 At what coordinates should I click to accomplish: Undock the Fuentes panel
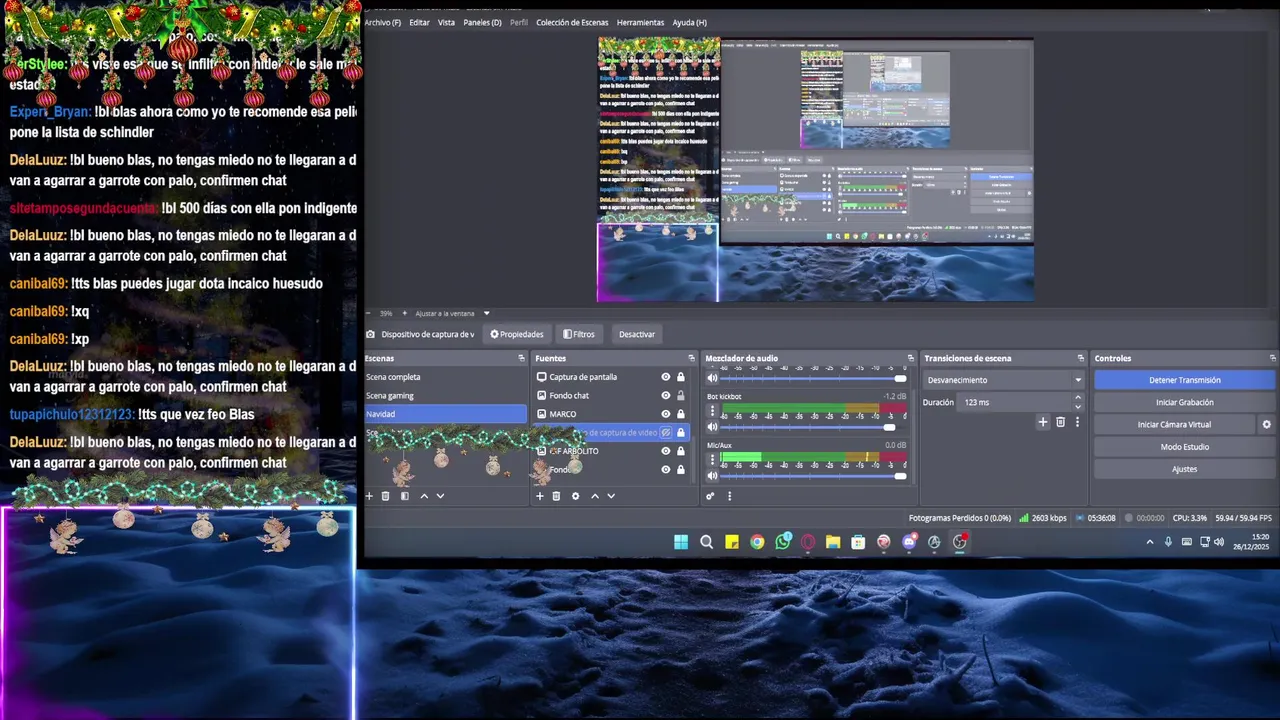click(x=691, y=358)
